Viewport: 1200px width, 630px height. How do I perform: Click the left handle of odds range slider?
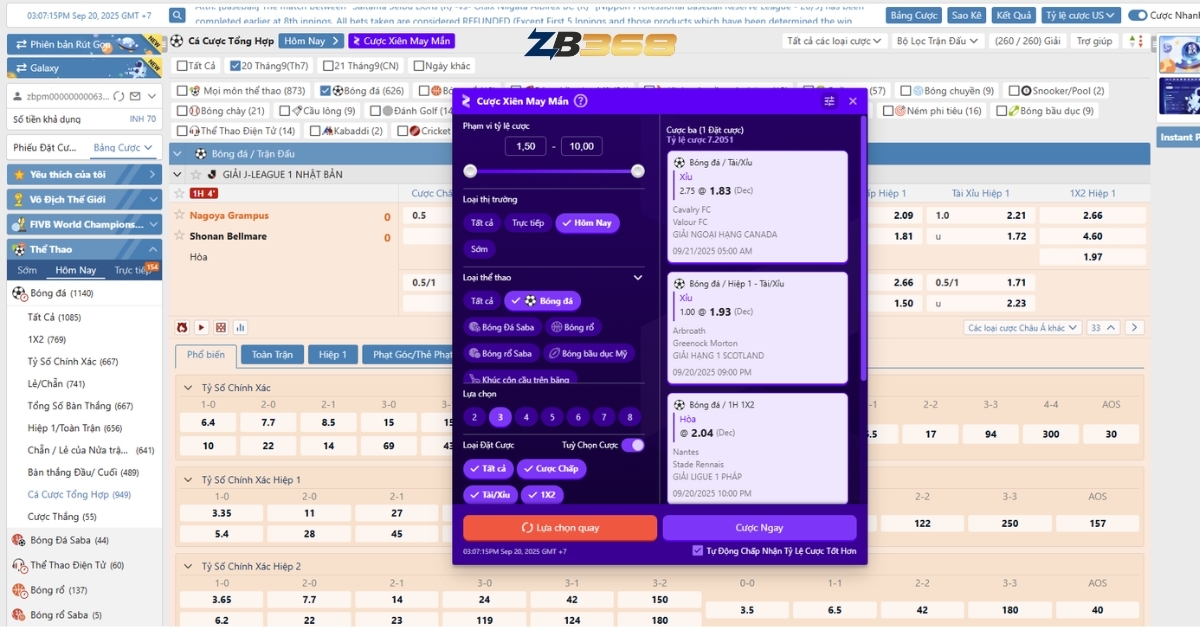click(x=470, y=171)
